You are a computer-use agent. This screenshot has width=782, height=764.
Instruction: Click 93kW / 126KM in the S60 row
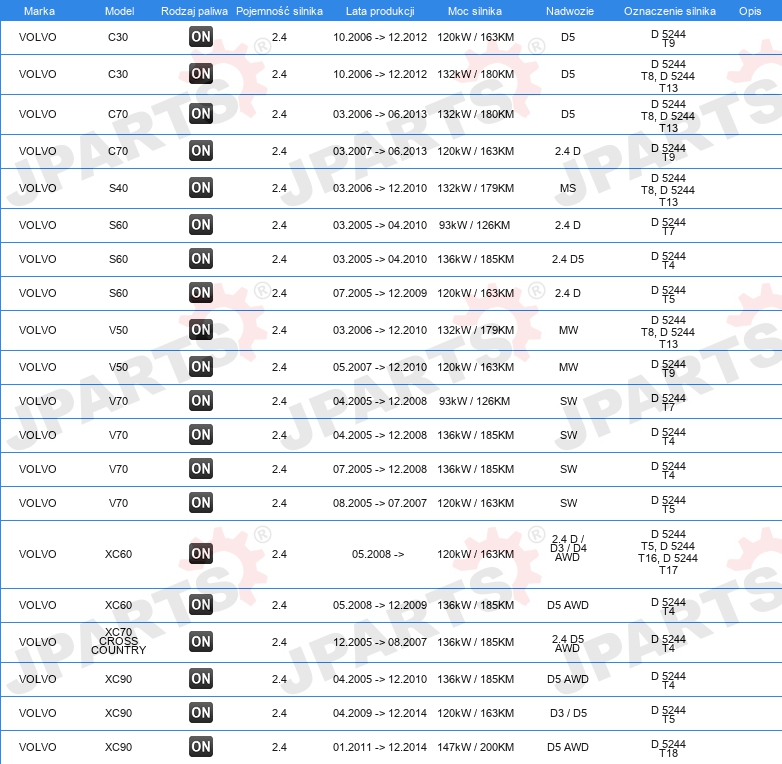pos(474,225)
